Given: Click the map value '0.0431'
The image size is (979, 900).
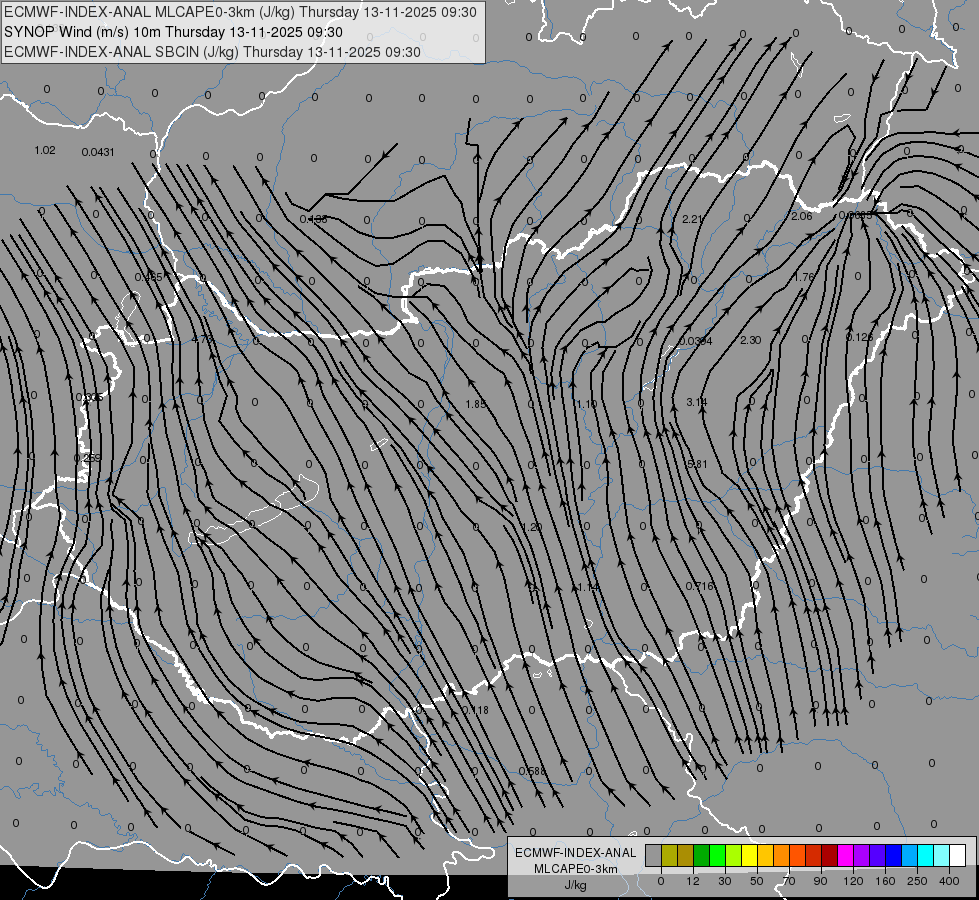Looking at the screenshot, I should pos(98,152).
